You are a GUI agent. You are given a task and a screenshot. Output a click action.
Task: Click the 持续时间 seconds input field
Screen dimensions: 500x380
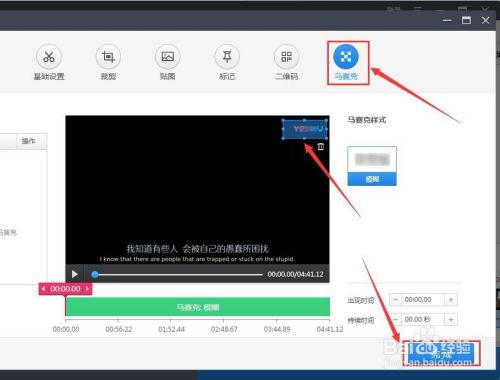tap(423, 320)
